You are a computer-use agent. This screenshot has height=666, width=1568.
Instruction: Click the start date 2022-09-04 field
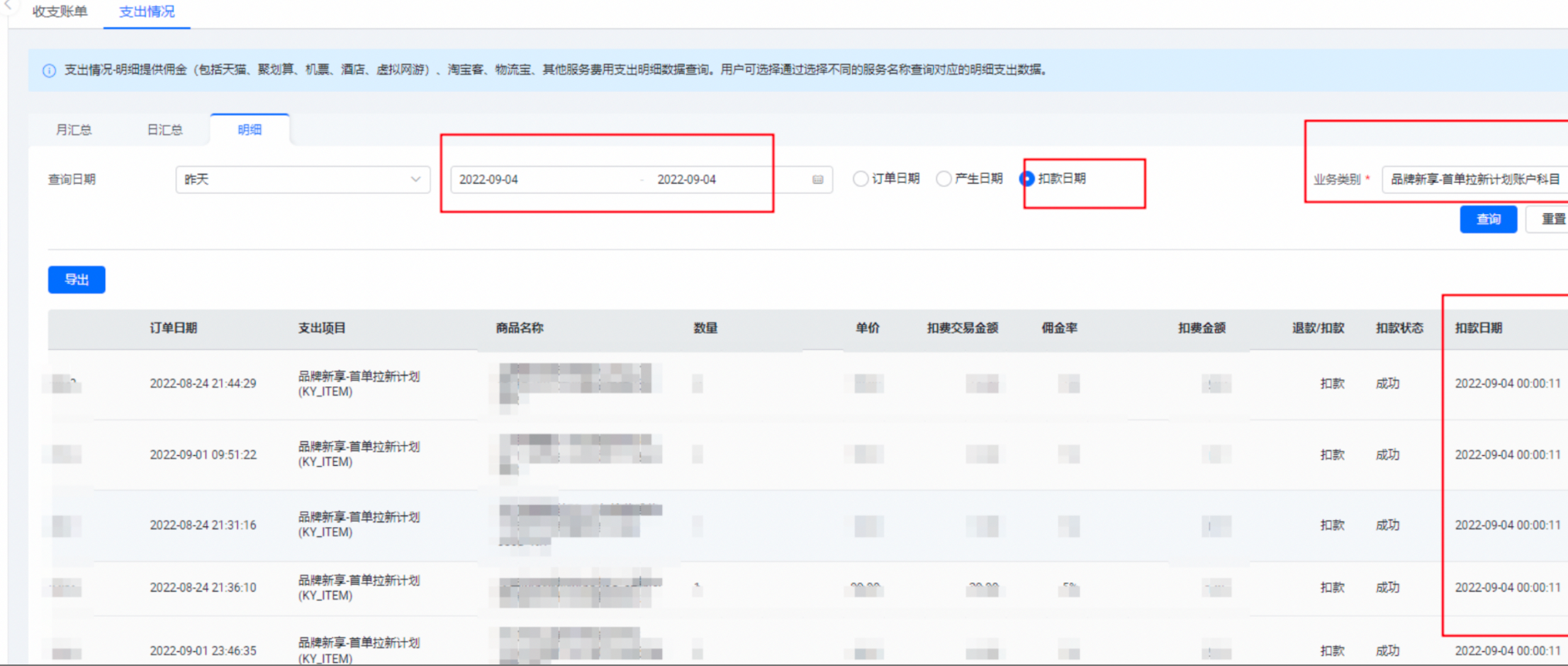click(x=488, y=179)
